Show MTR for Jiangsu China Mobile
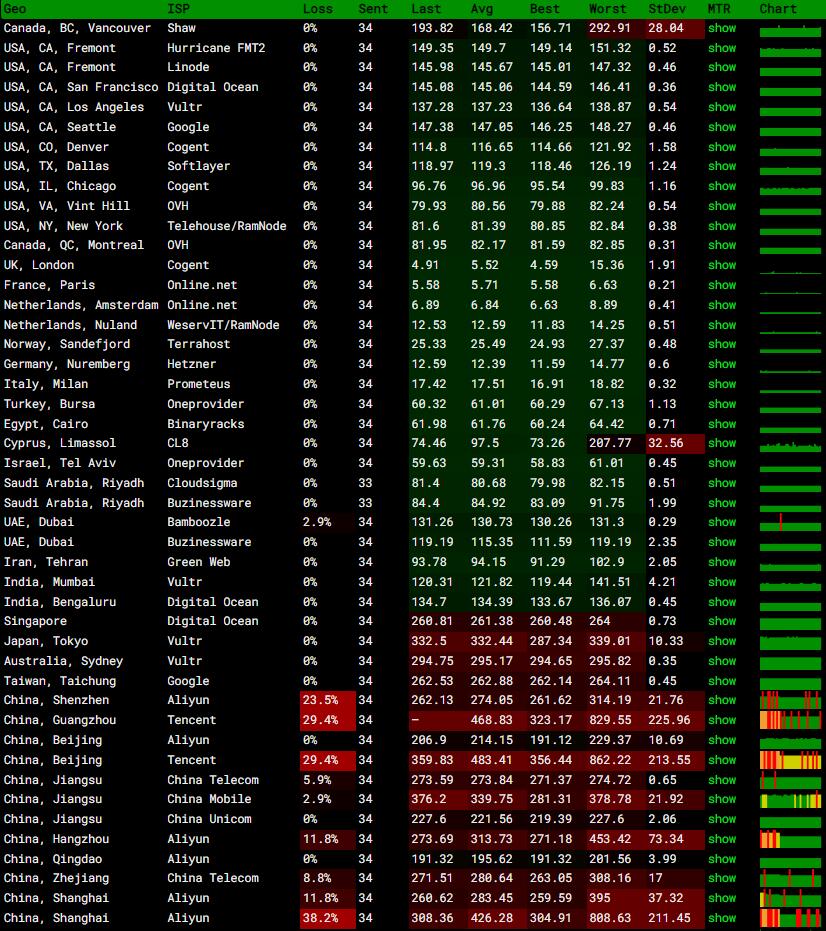The width and height of the screenshot is (826, 931). click(722, 799)
